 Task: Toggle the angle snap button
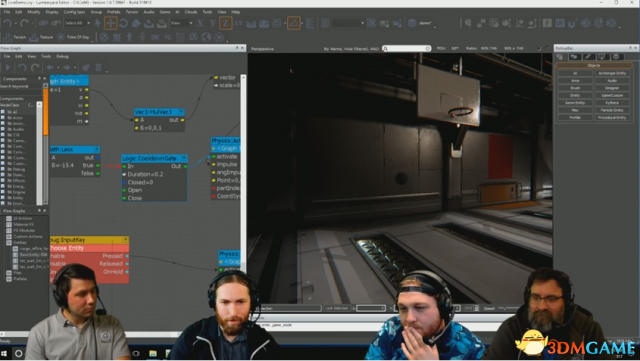(x=293, y=23)
